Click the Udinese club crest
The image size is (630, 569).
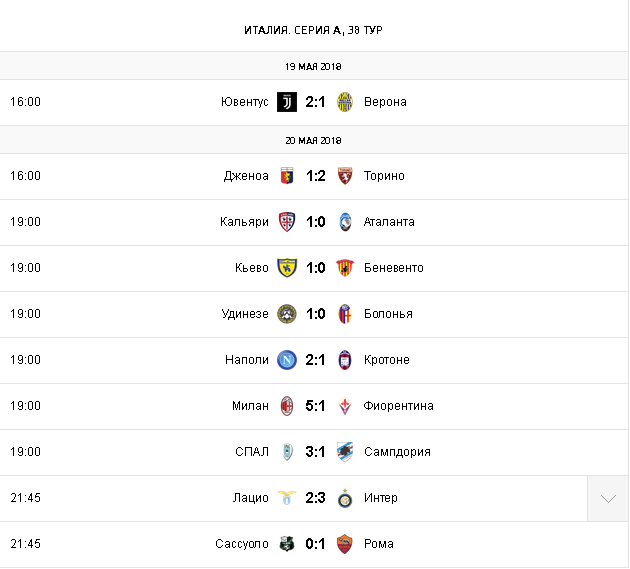(286, 314)
